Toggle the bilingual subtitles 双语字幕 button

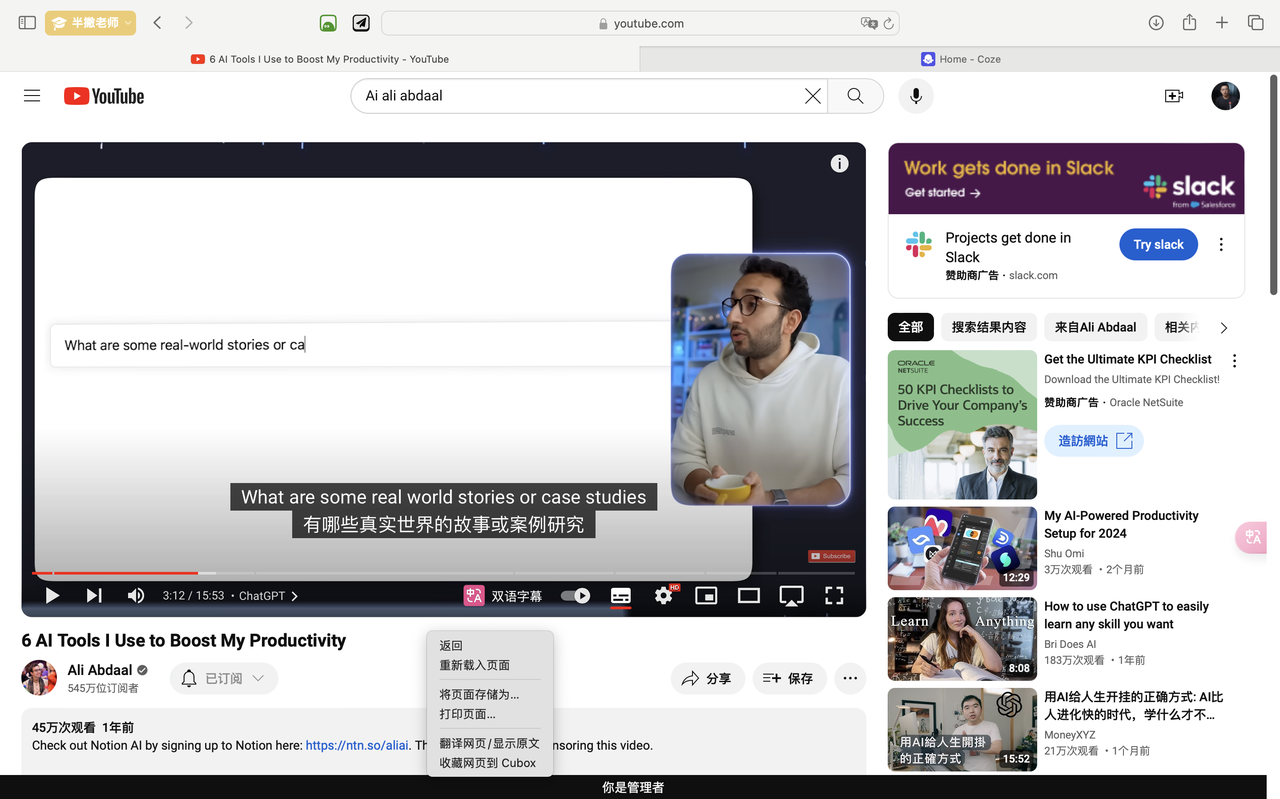coord(503,596)
